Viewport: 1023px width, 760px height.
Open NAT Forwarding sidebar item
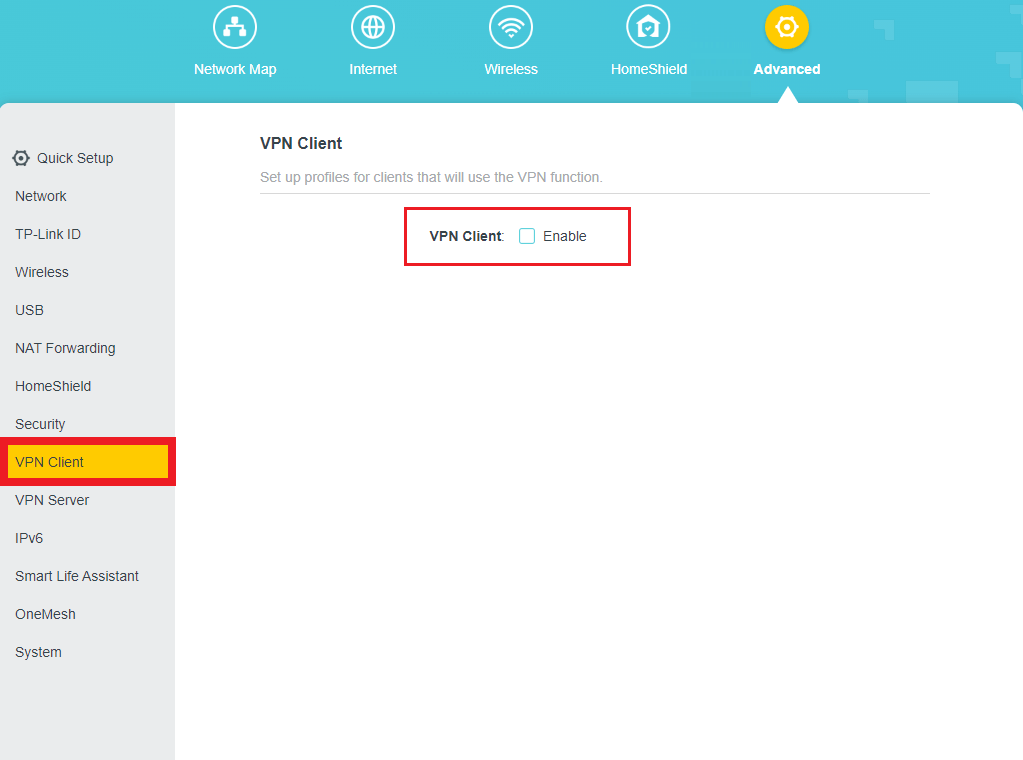pos(65,348)
